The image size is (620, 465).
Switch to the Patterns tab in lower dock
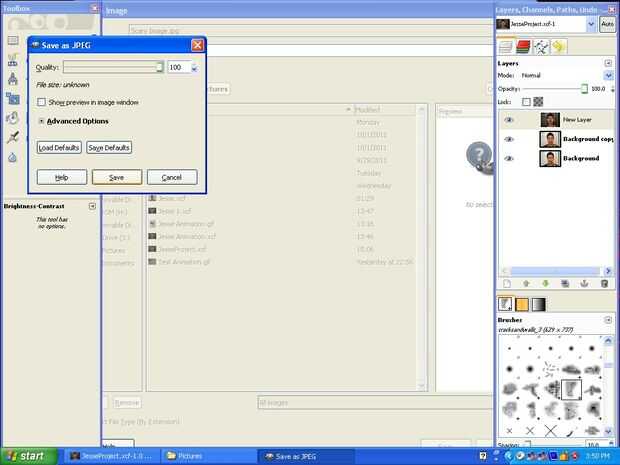[x=522, y=304]
